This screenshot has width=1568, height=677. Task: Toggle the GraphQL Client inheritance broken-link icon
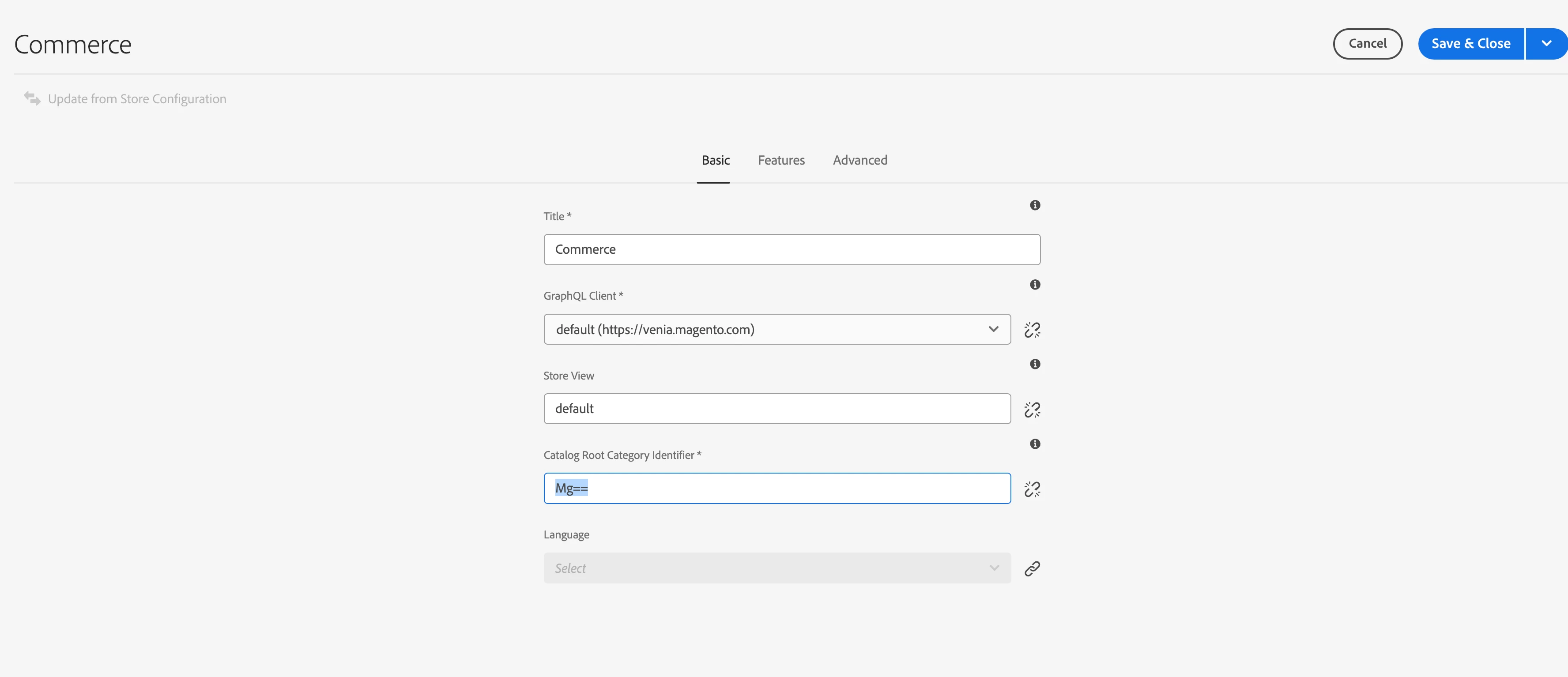point(1032,330)
